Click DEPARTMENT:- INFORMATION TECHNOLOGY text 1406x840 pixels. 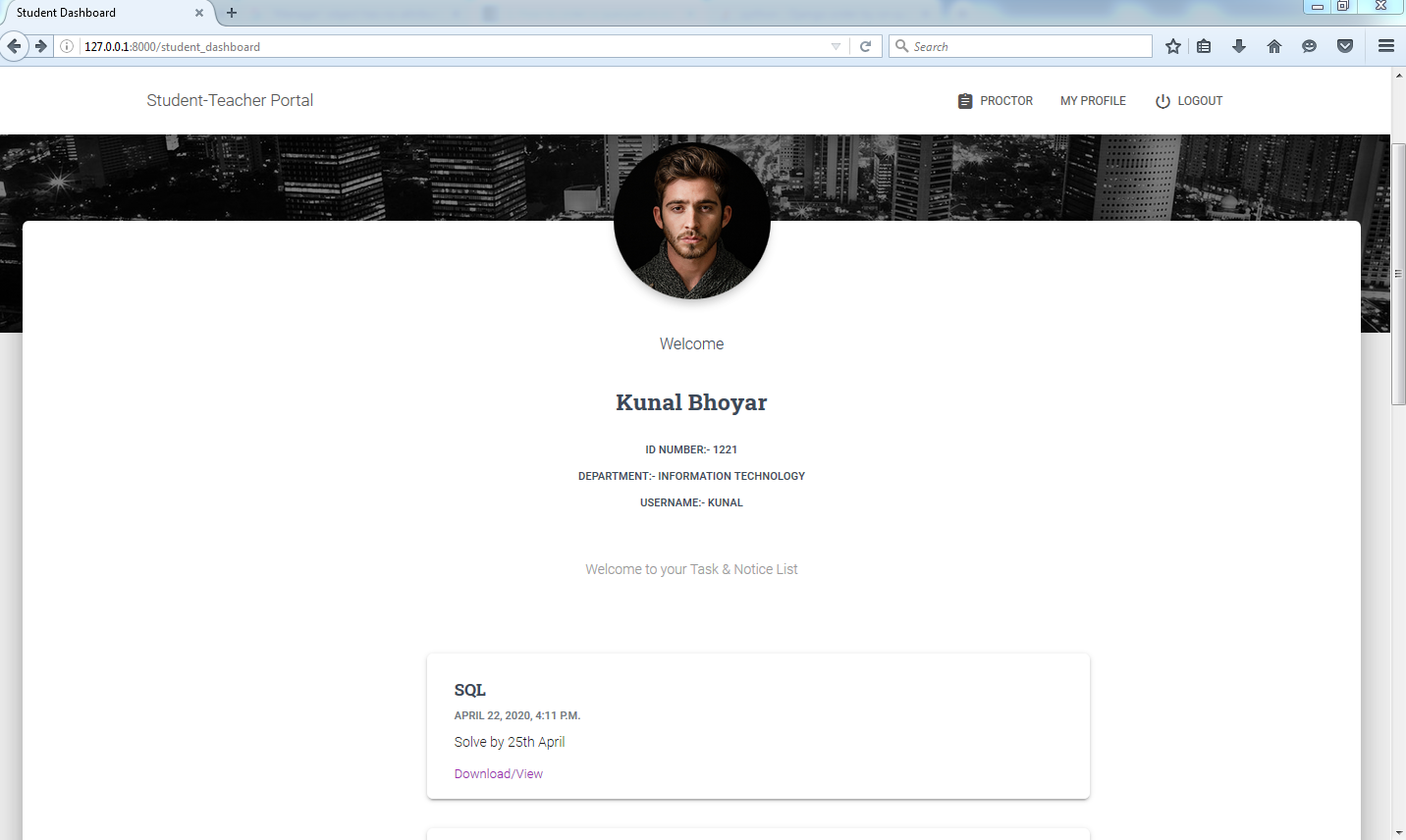click(x=691, y=476)
